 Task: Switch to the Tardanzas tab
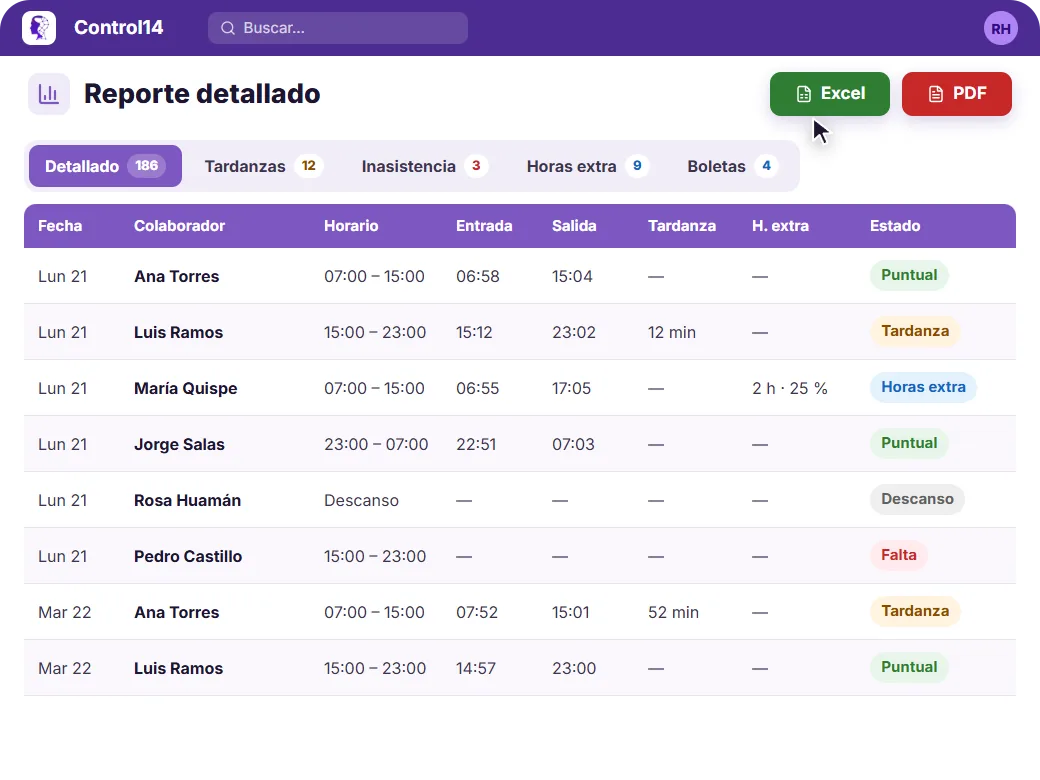point(263,166)
